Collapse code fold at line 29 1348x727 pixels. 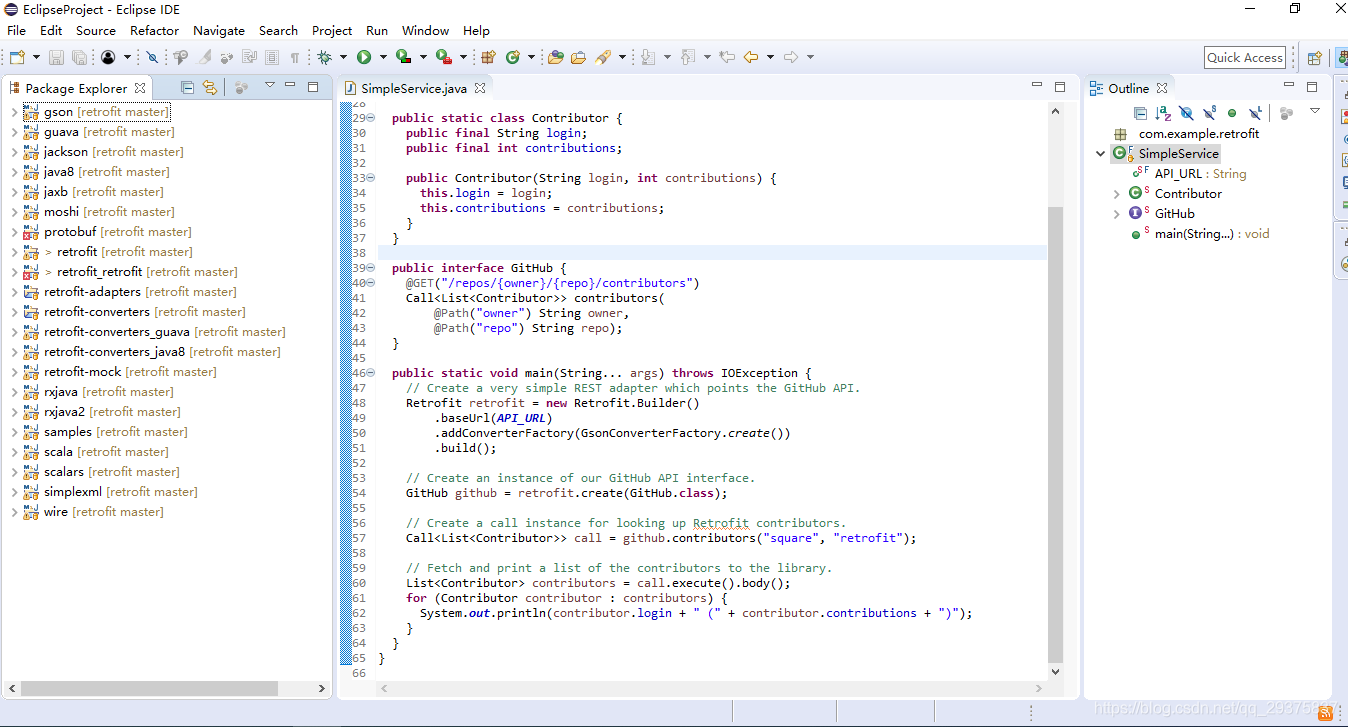(371, 118)
